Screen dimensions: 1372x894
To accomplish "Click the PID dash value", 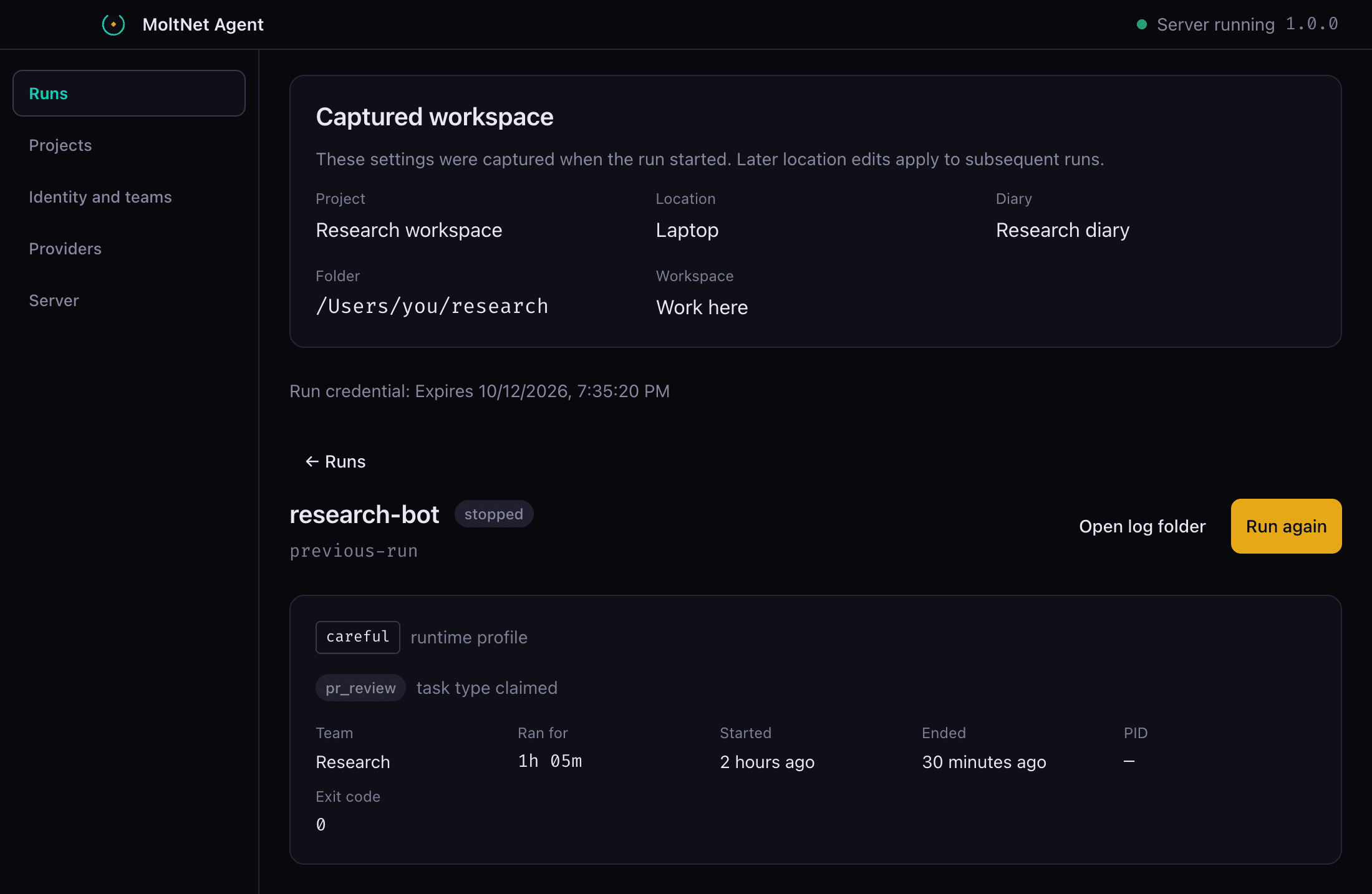I will click(x=1129, y=761).
